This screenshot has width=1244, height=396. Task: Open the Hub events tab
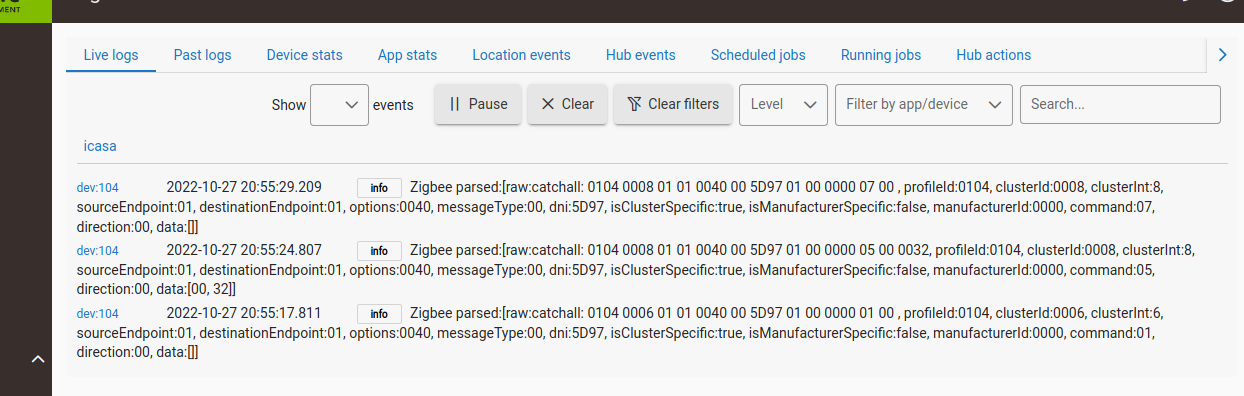(641, 55)
